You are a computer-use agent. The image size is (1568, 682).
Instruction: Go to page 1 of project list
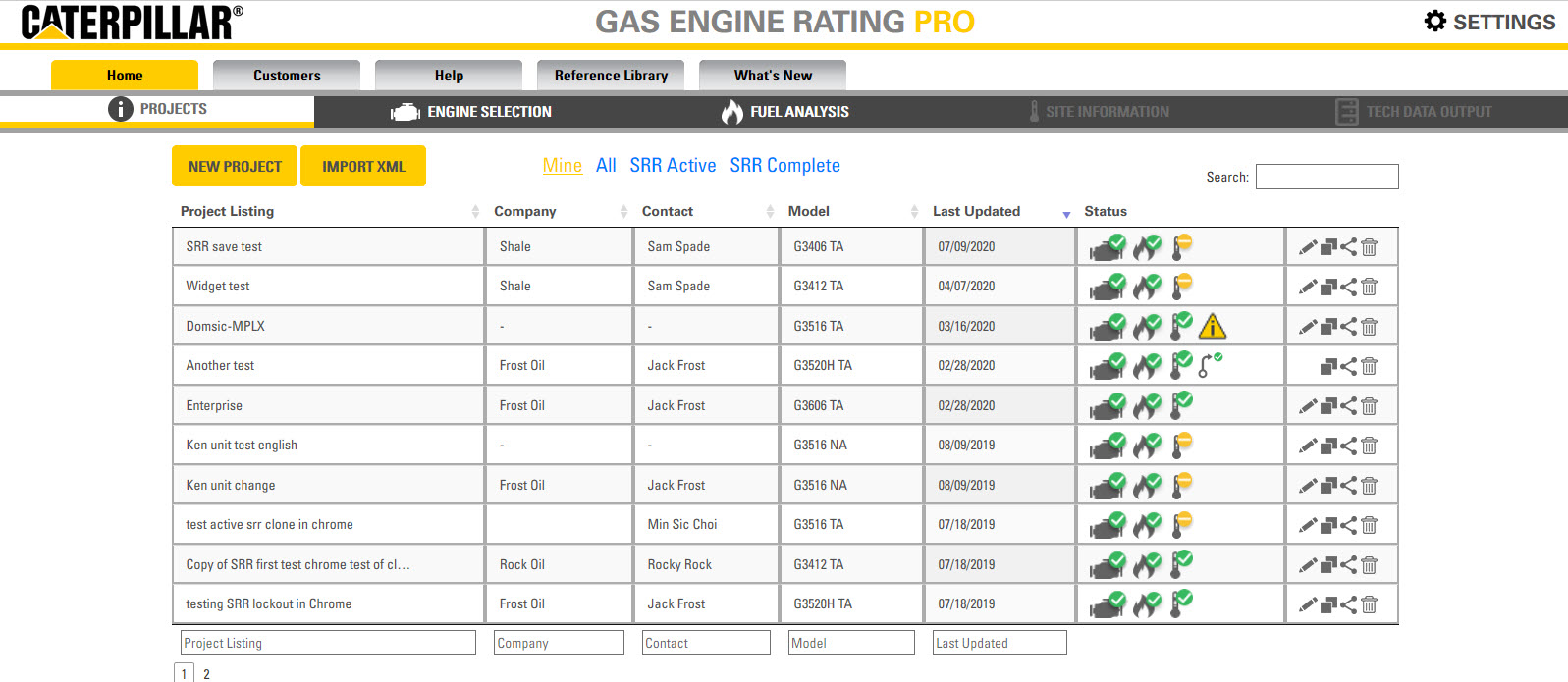tap(184, 673)
